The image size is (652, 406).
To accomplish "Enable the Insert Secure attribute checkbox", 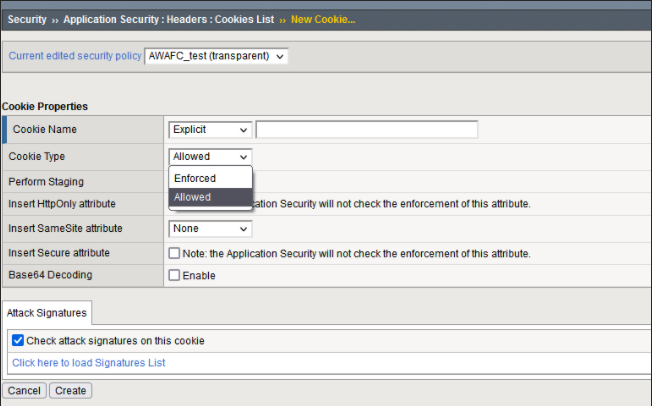I will coord(175,253).
